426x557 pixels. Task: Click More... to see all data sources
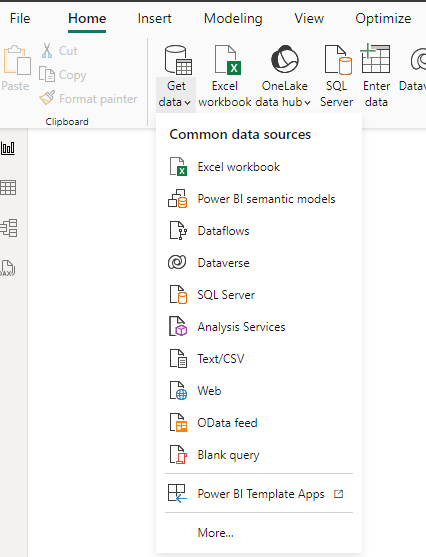pos(216,532)
